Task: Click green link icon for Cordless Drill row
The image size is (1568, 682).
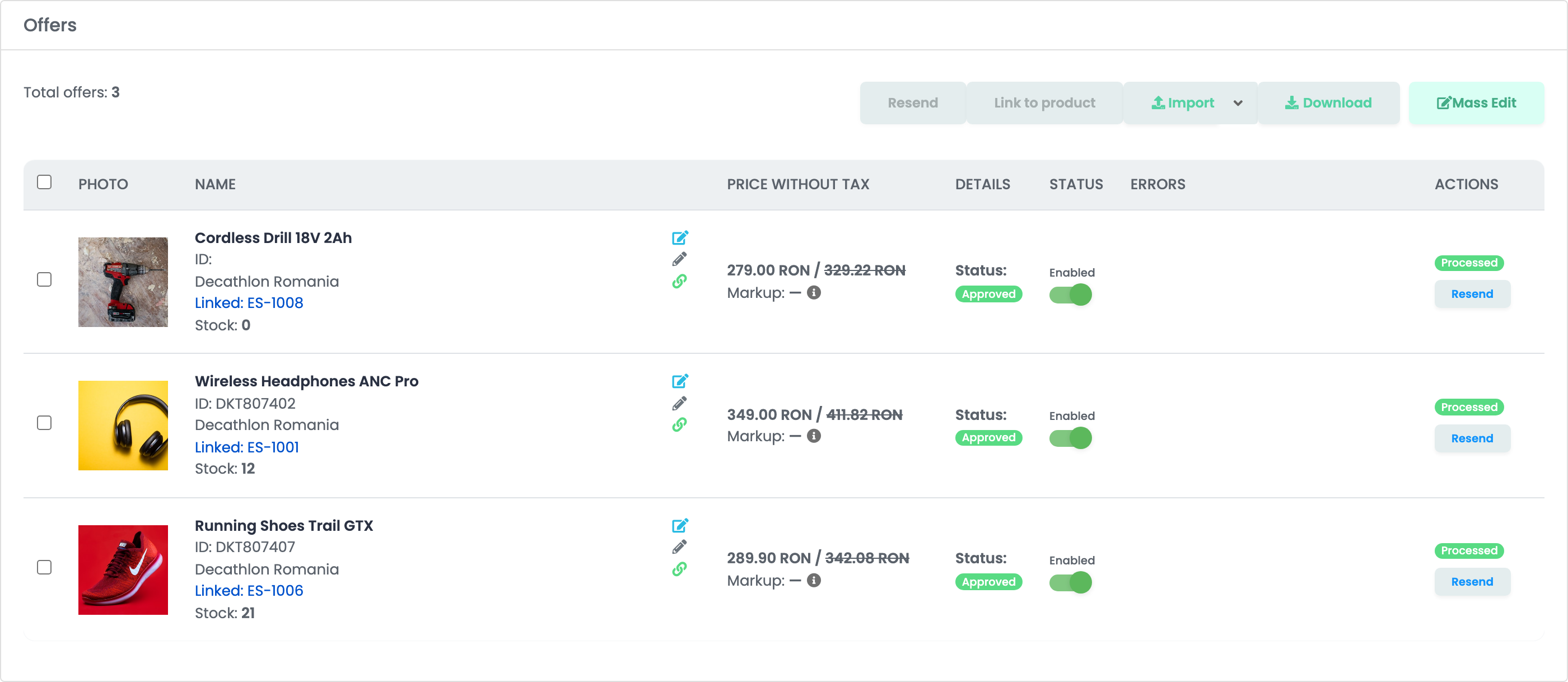Action: (679, 281)
